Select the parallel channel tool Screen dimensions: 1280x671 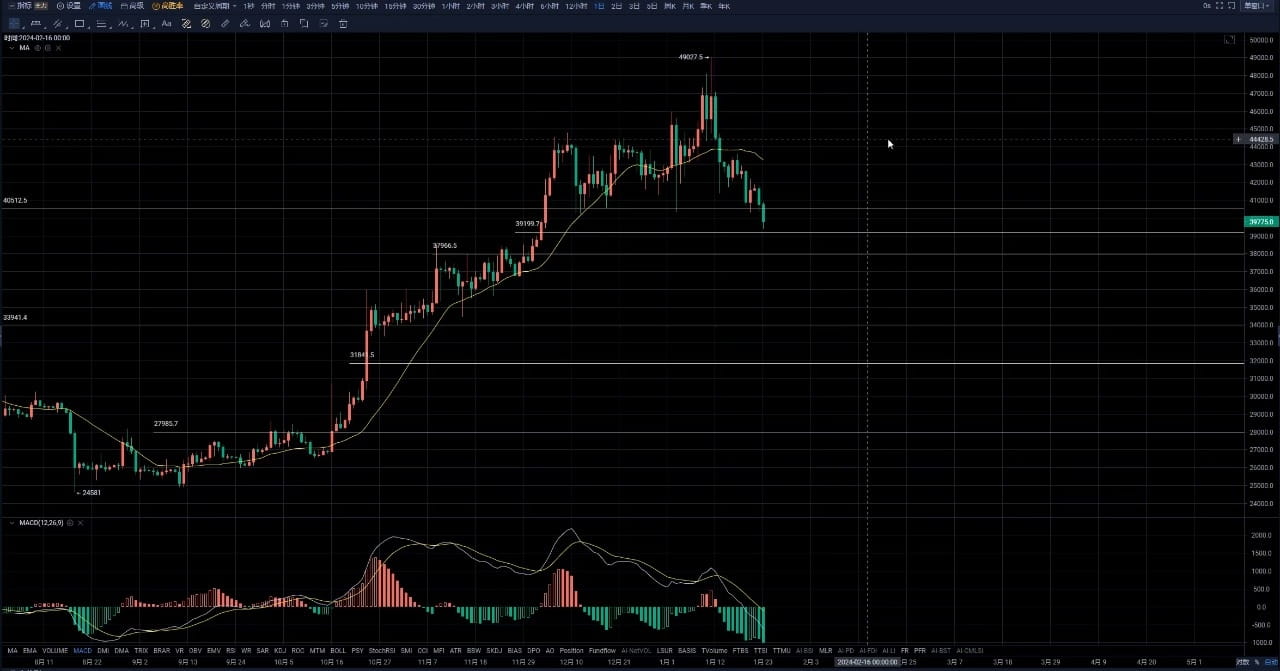(x=57, y=23)
